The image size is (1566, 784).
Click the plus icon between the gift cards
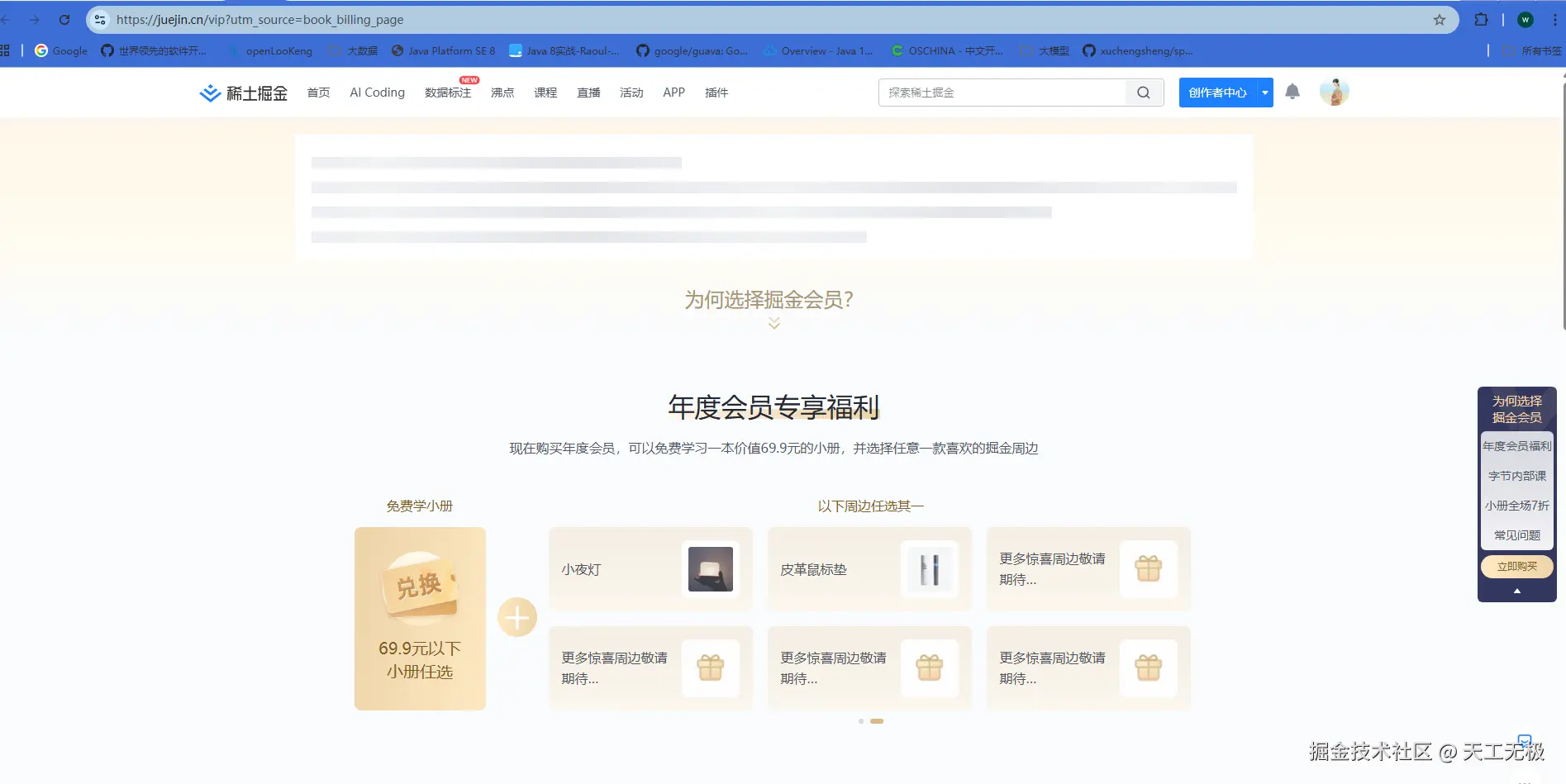tap(517, 617)
